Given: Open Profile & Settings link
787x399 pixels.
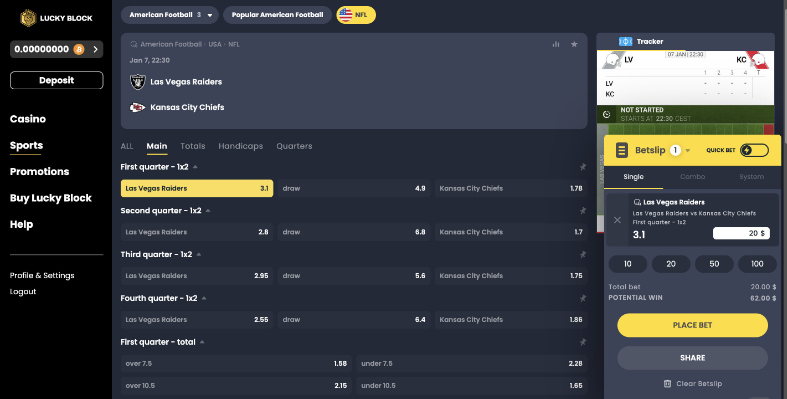Looking at the screenshot, I should 42,276.
